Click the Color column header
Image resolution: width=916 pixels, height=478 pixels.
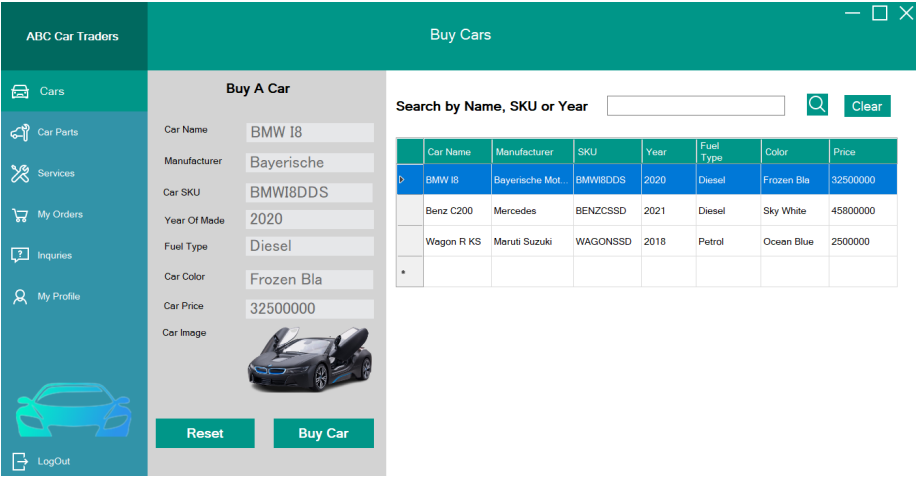click(x=794, y=152)
